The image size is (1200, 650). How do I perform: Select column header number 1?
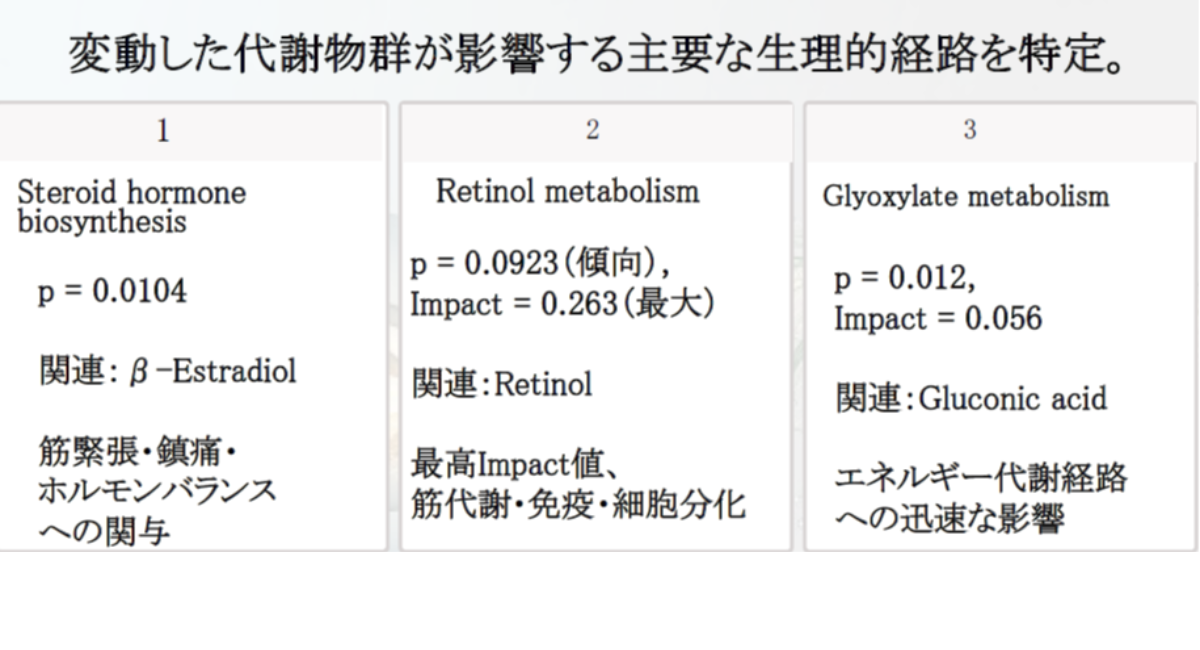point(163,131)
